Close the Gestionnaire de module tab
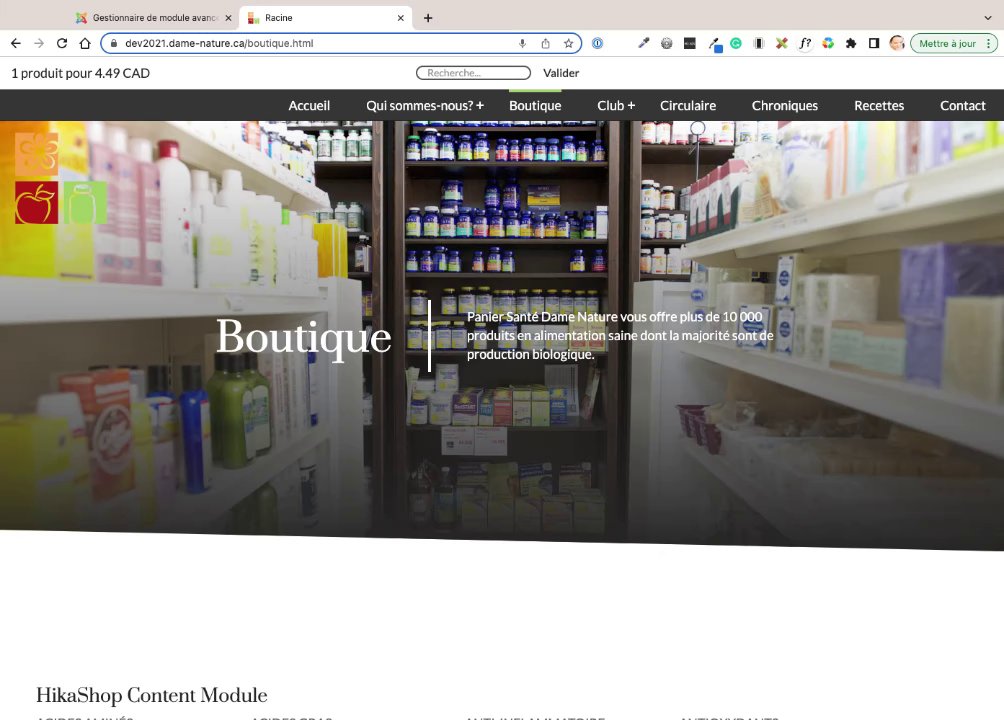 point(229,18)
